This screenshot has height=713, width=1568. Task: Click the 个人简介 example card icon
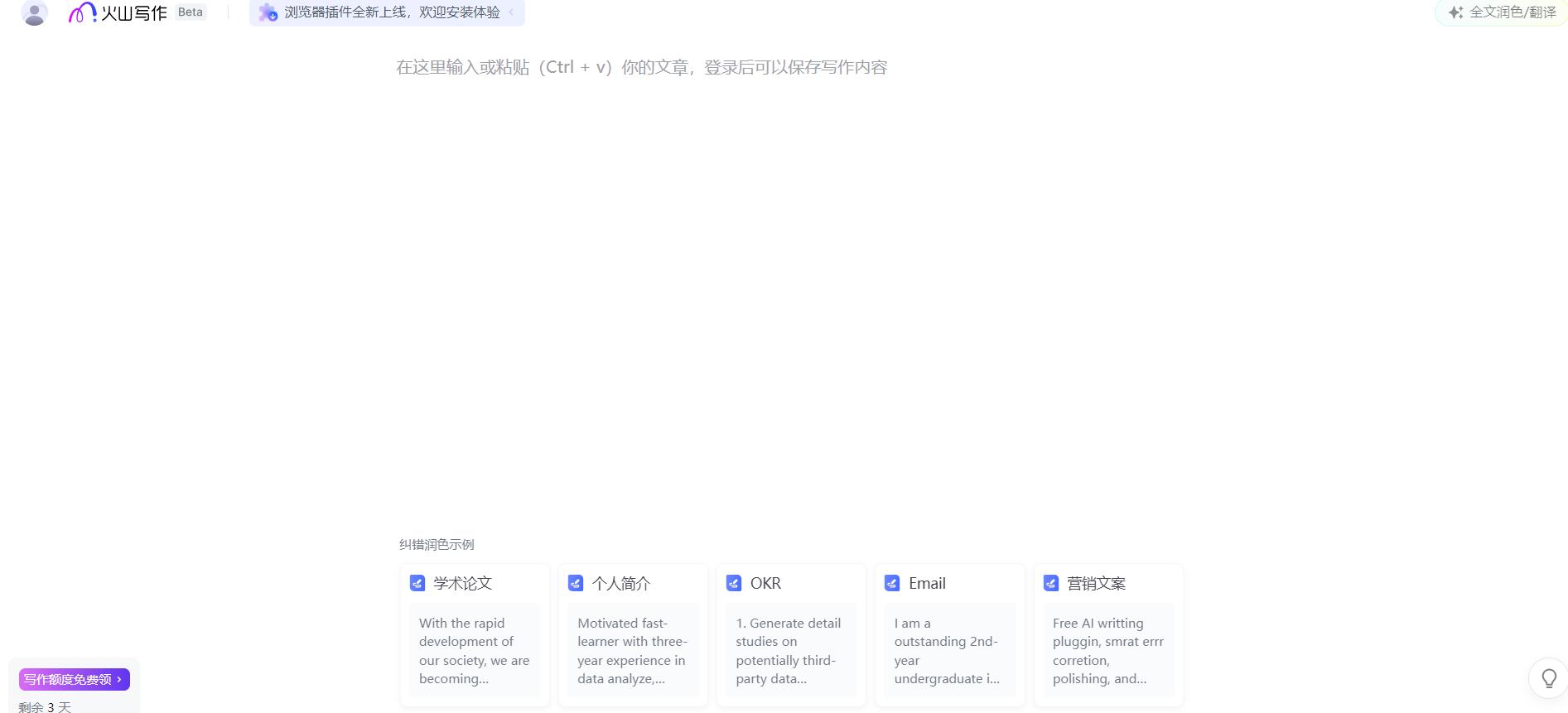[x=576, y=583]
